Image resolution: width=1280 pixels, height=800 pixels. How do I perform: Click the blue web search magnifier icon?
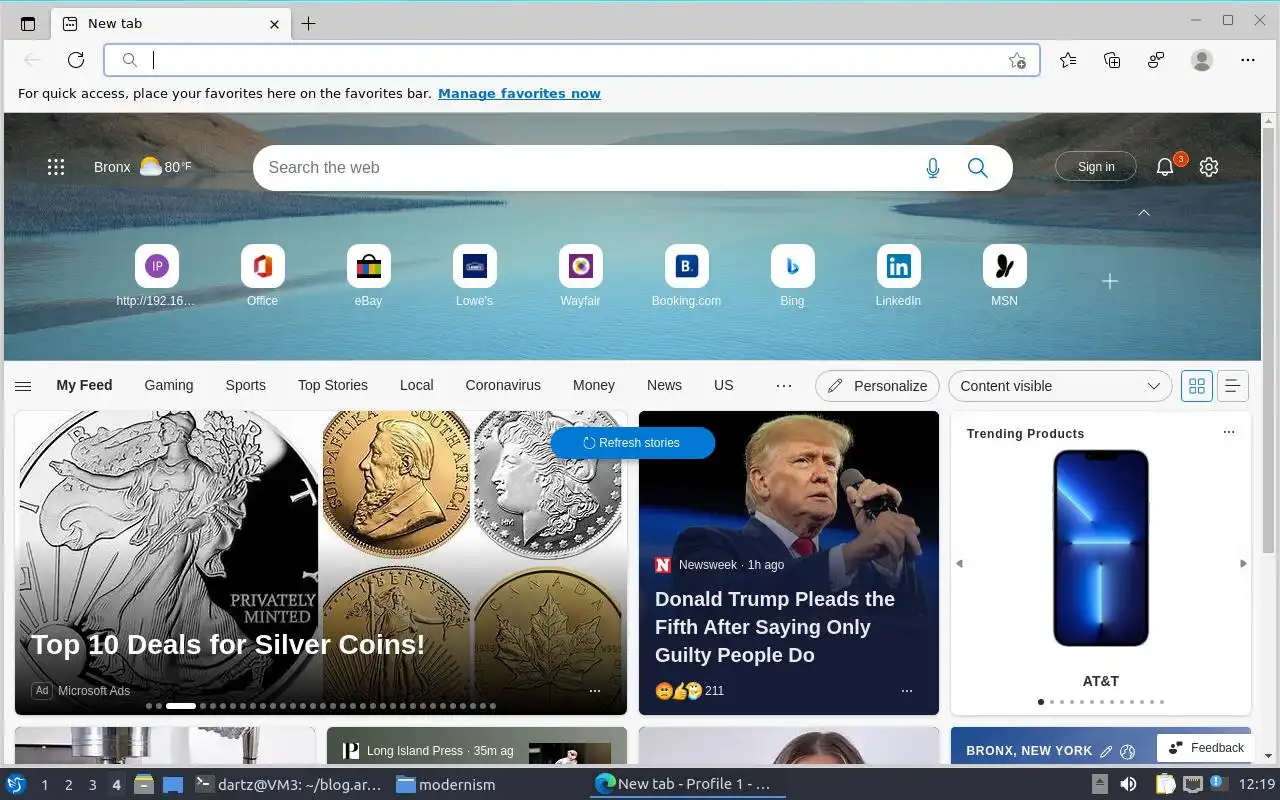click(x=978, y=168)
